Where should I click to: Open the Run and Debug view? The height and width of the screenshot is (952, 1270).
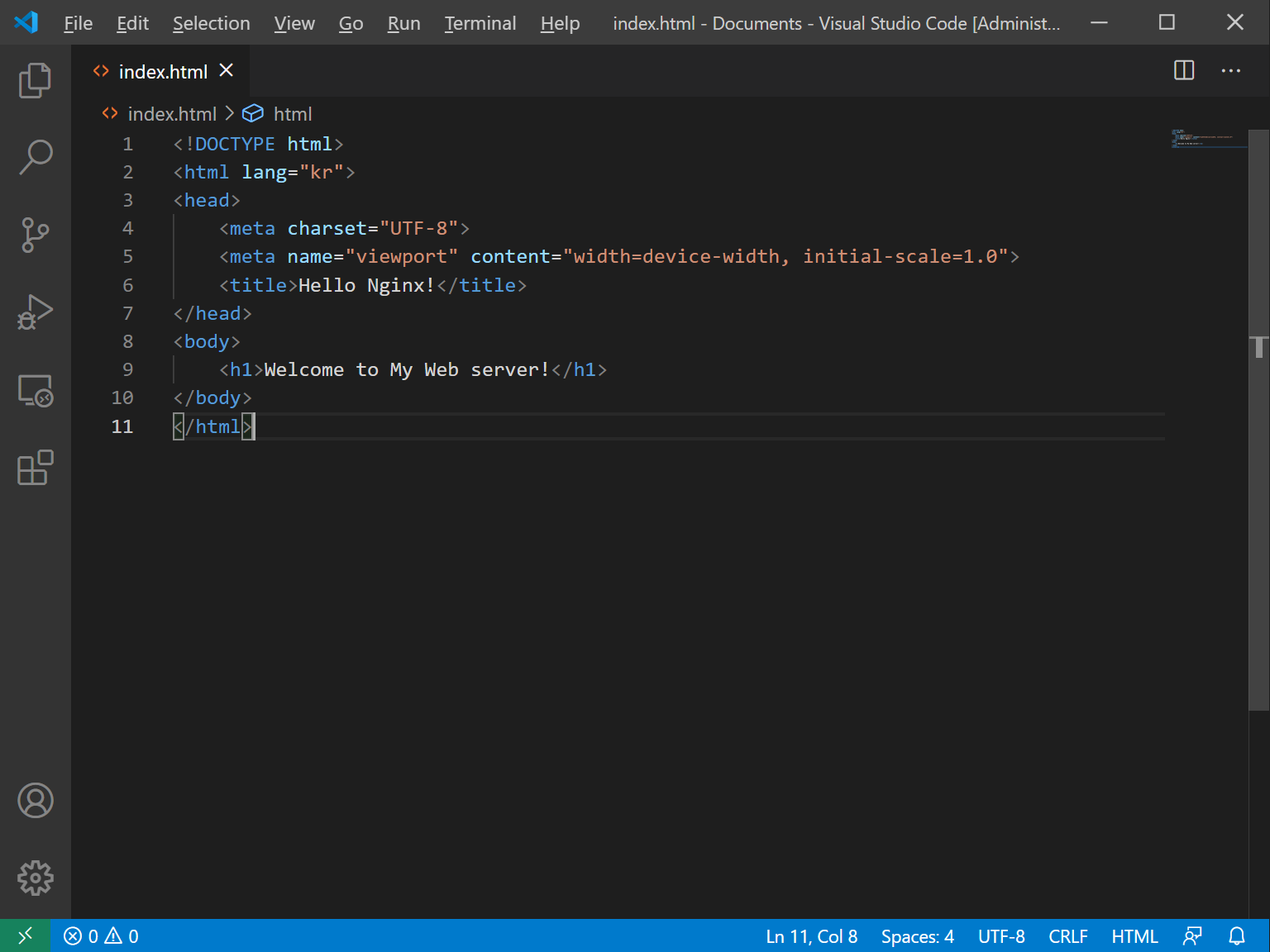(35, 312)
